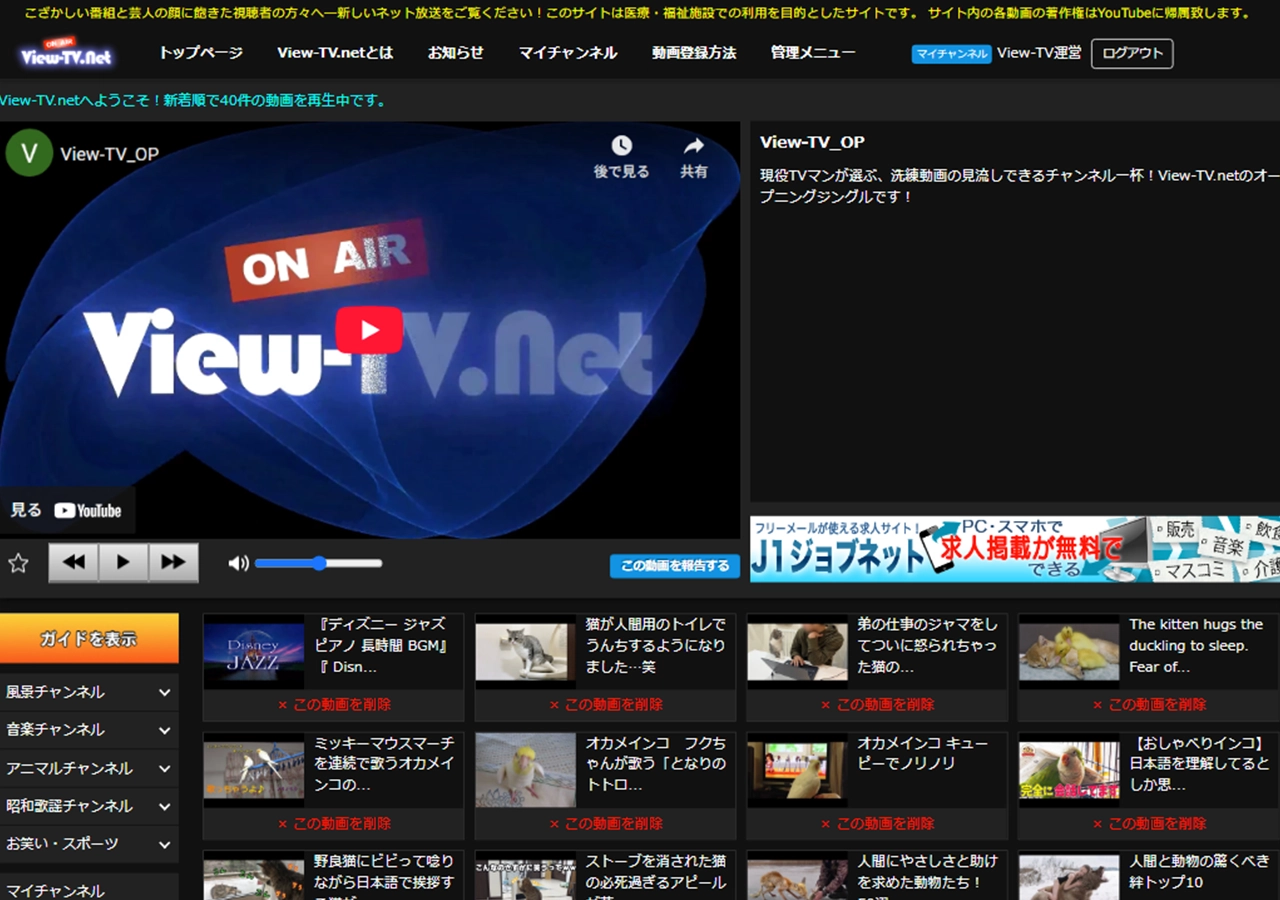
Task: Delete the キューピーでノリノリ video
Action: [878, 824]
